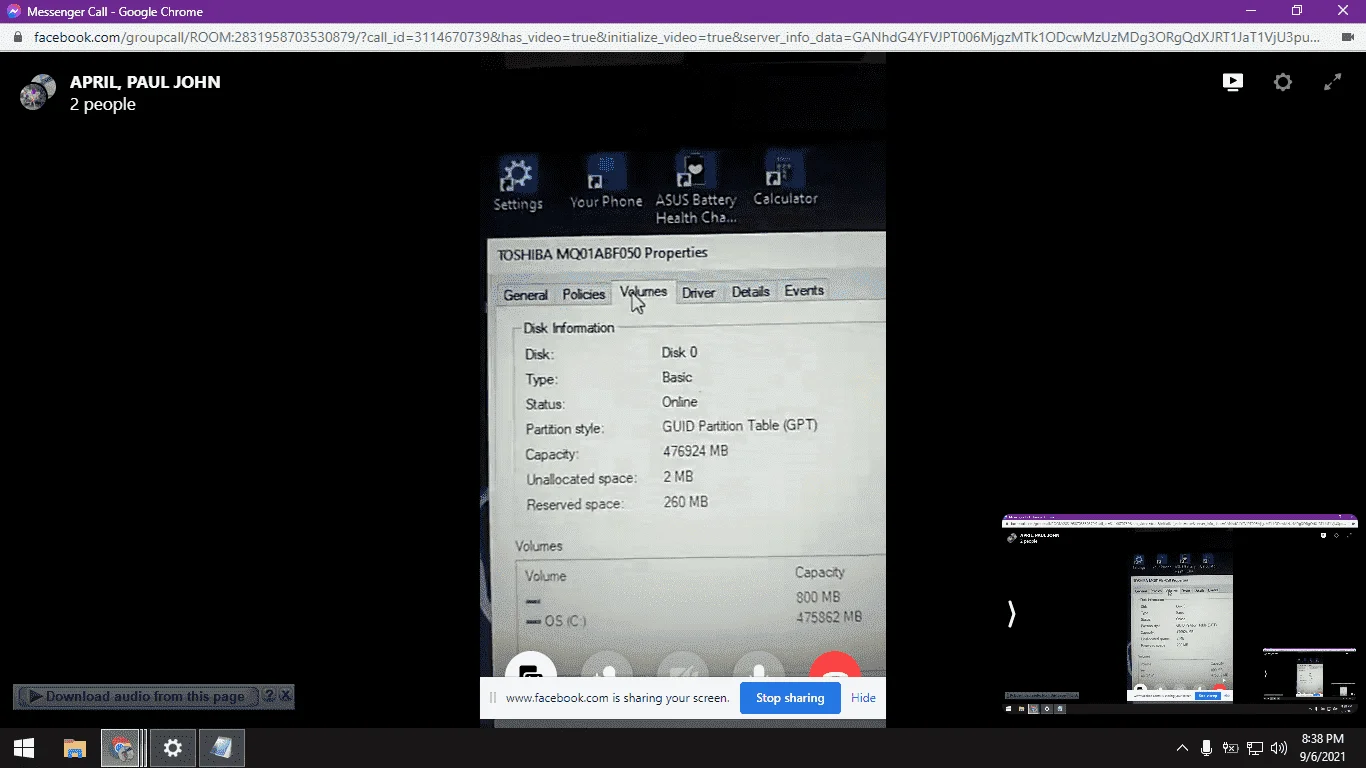Expand the call to full screen

pos(1333,83)
